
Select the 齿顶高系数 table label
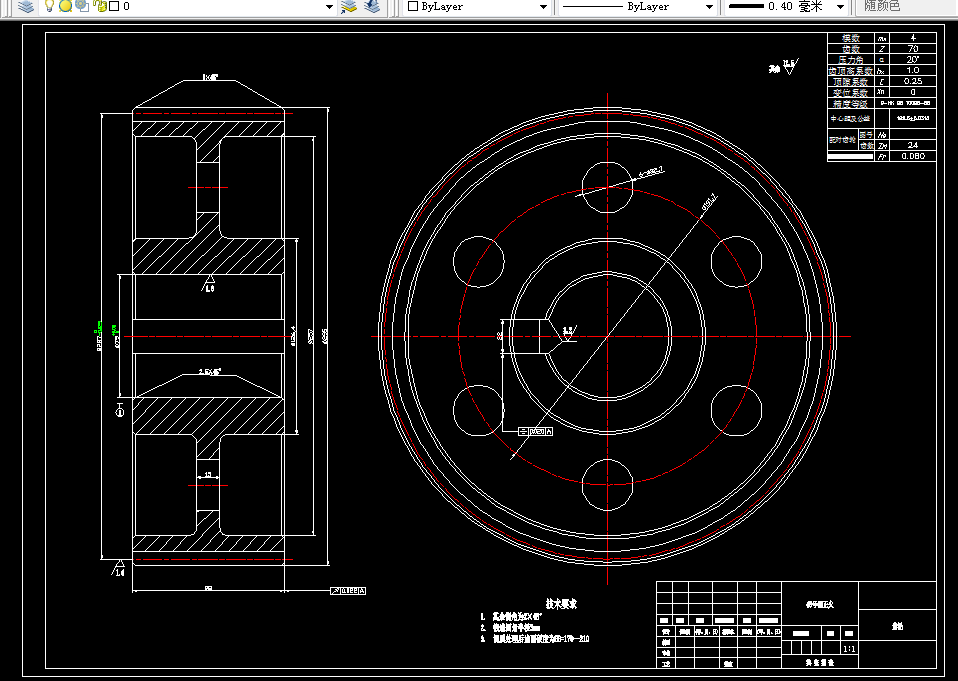click(x=850, y=71)
